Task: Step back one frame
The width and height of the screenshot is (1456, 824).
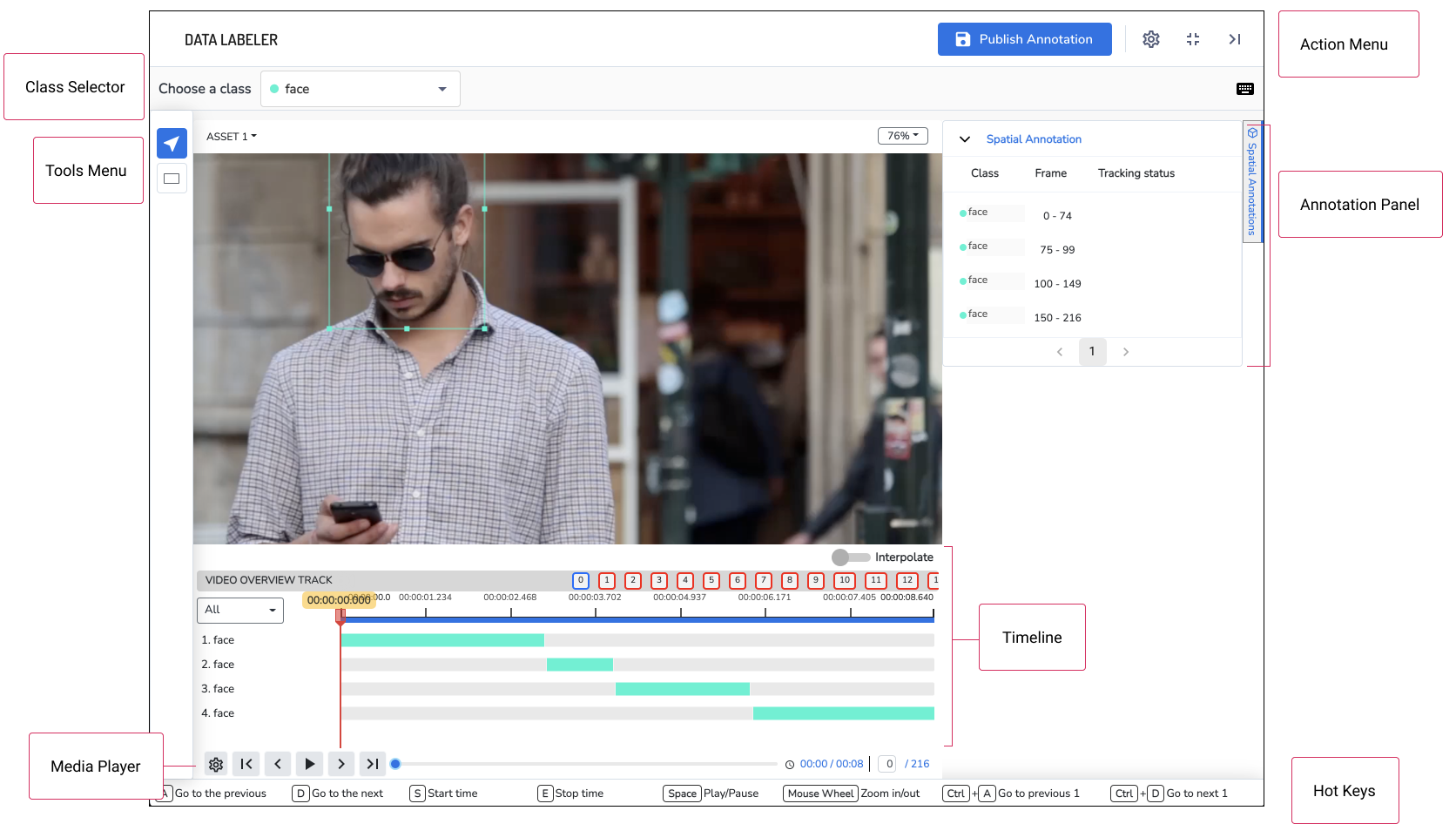Action: coord(278,764)
